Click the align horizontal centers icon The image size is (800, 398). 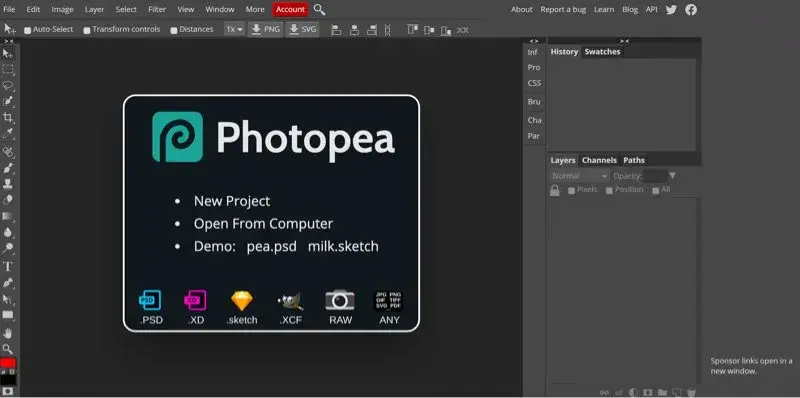pyautogui.click(x=354, y=30)
